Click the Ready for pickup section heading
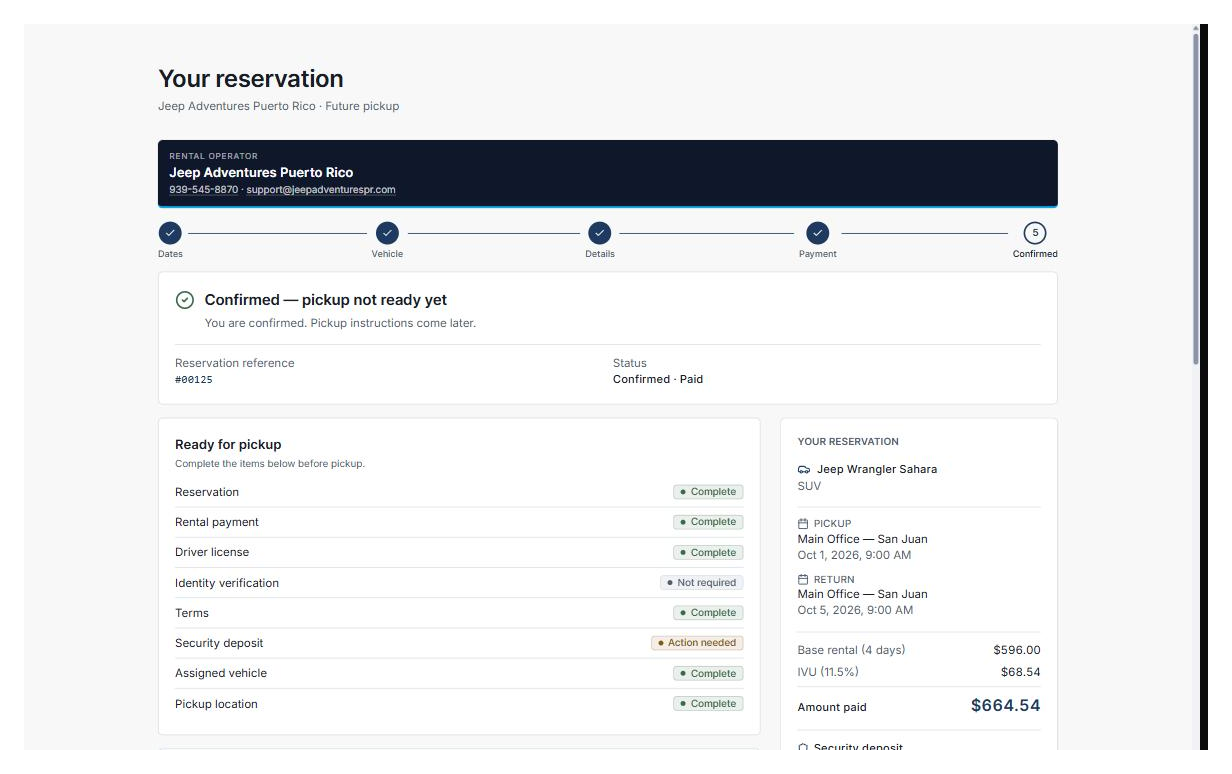Screen dimensions: 1232x774 tap(228, 444)
